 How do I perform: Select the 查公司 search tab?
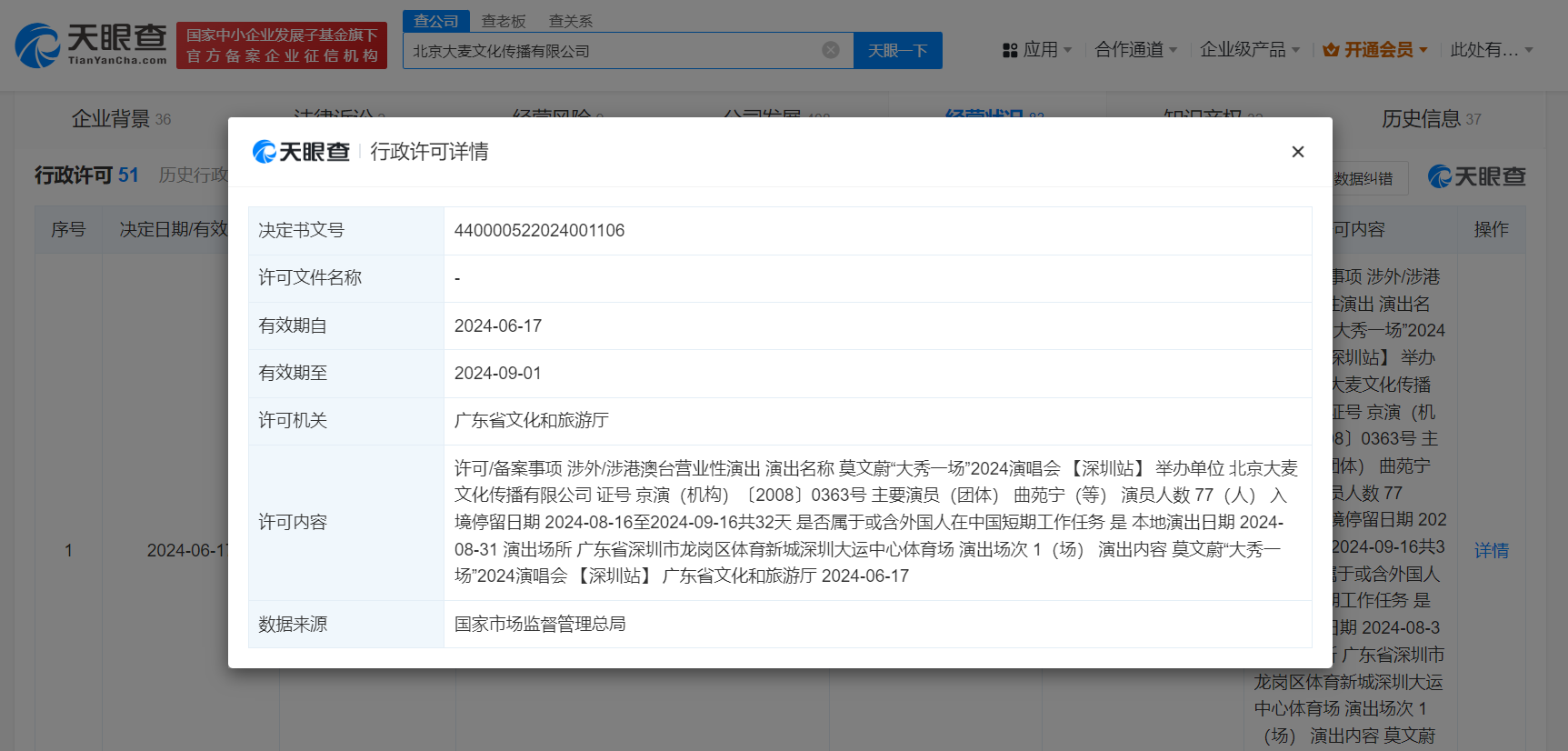click(x=436, y=21)
